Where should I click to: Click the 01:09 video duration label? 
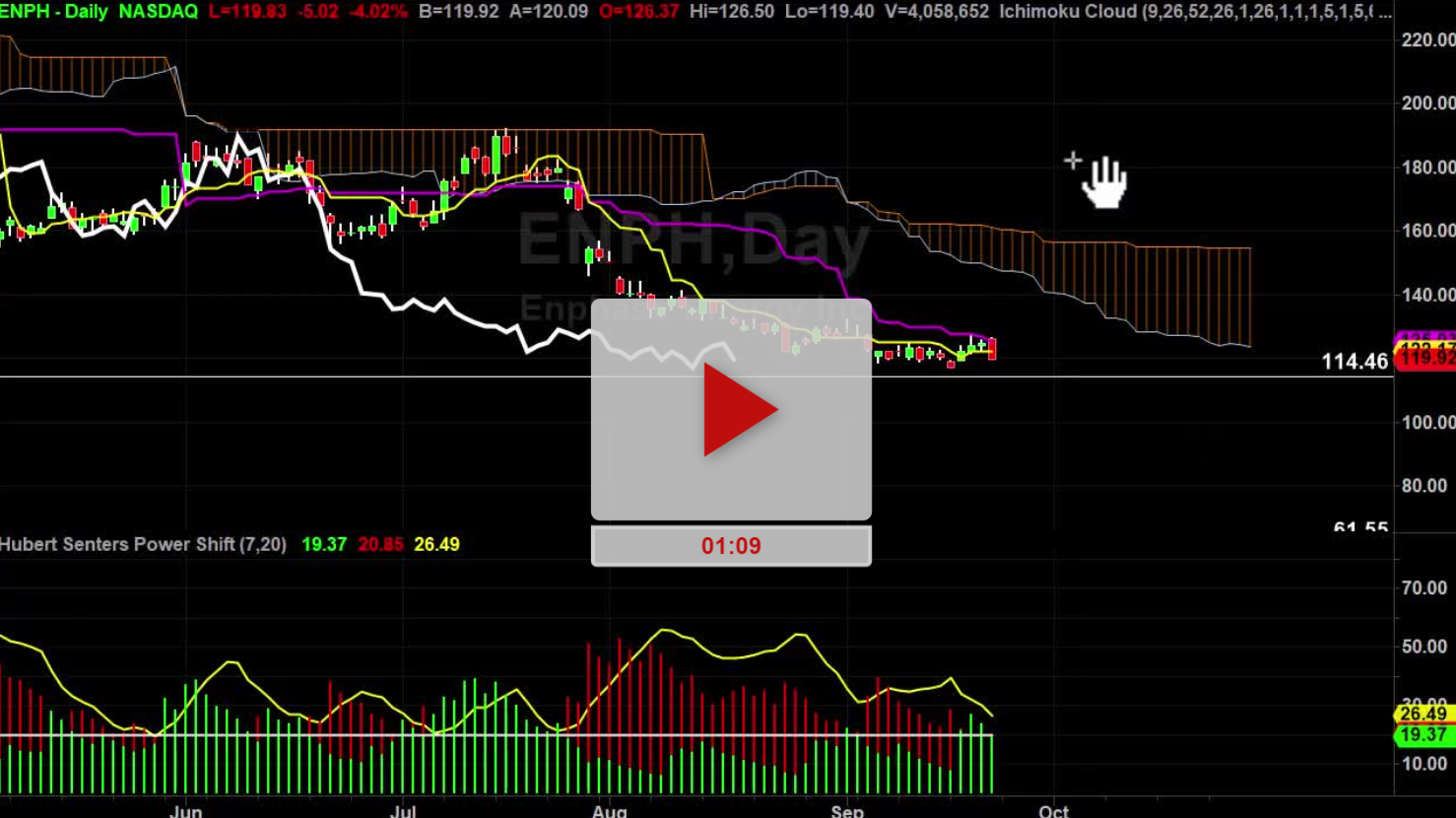(x=731, y=546)
